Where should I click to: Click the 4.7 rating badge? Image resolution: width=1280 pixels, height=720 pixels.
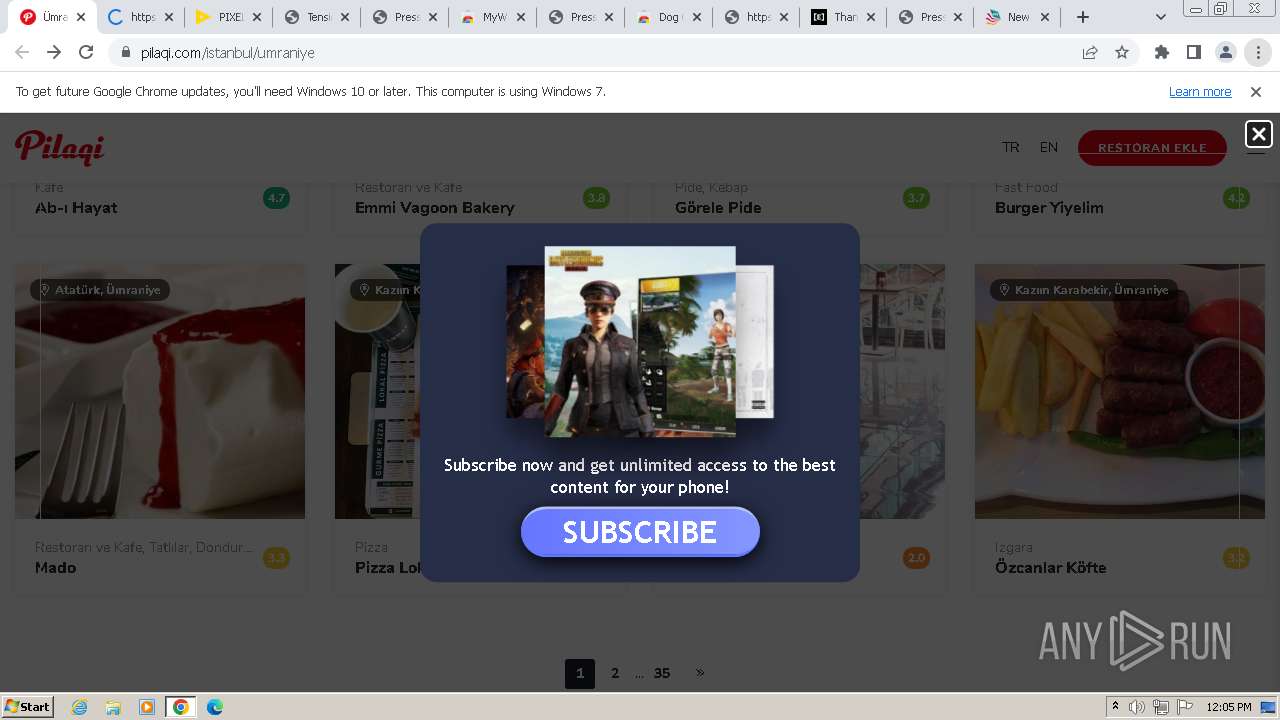277,198
